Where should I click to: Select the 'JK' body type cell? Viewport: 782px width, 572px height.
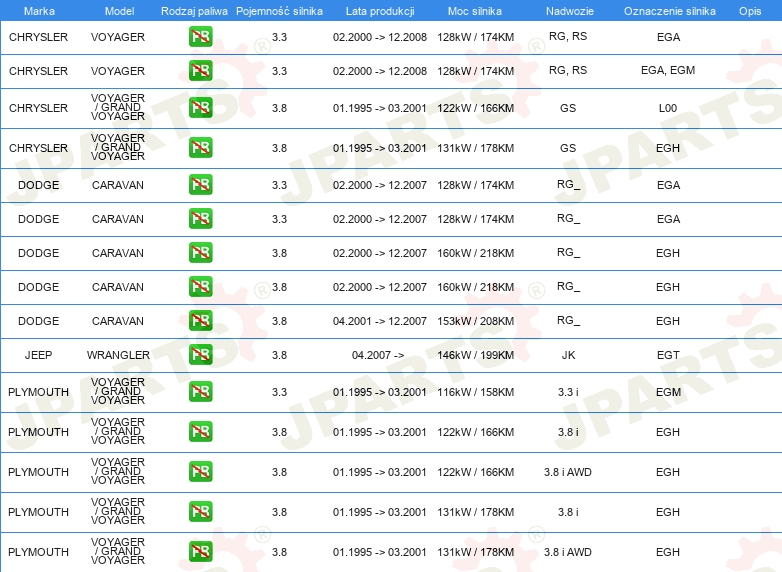coord(568,355)
